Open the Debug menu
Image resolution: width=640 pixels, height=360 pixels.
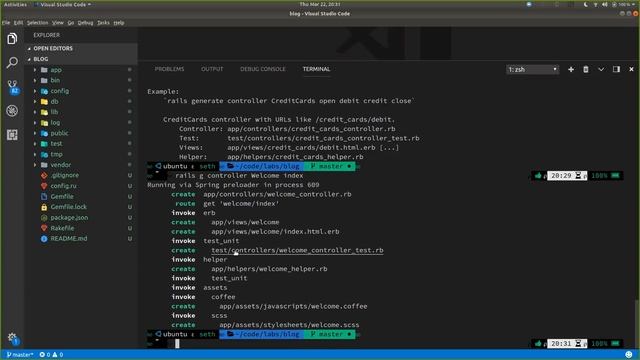[x=85, y=23]
